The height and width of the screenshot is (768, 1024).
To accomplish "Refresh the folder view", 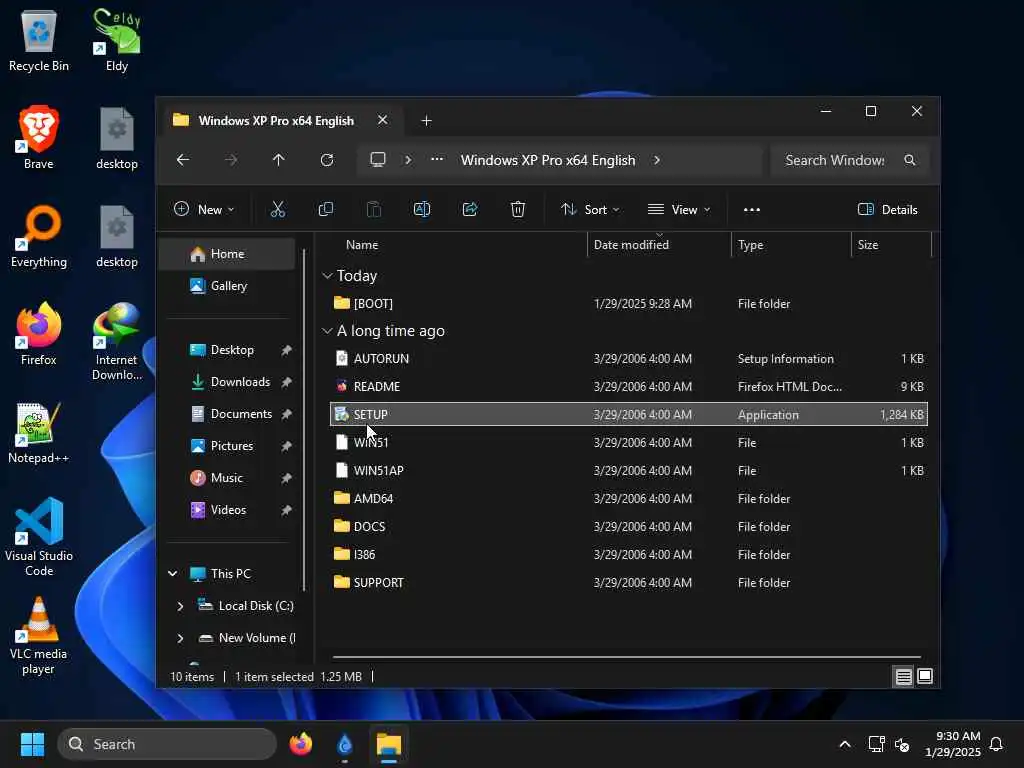I will (327, 160).
